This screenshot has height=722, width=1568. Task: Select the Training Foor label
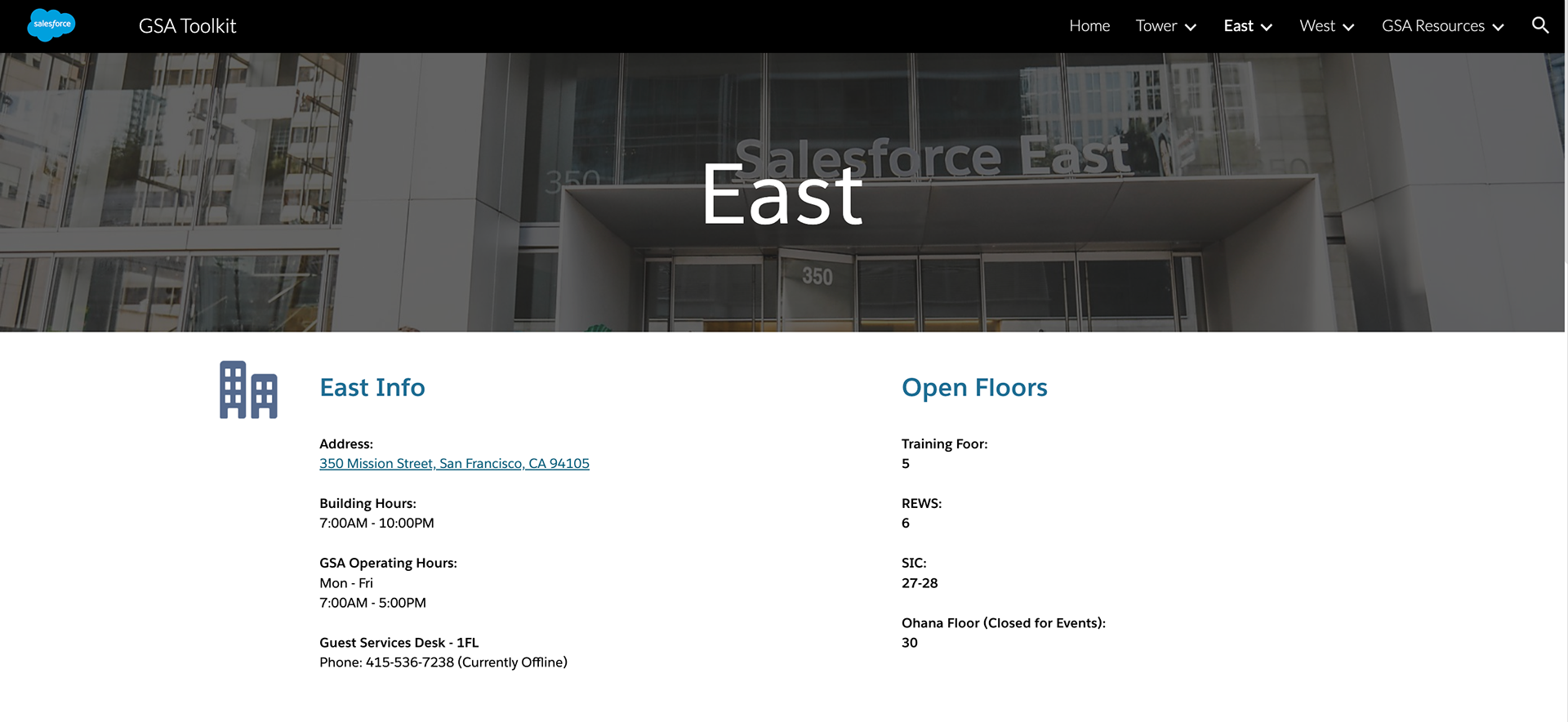pos(945,443)
